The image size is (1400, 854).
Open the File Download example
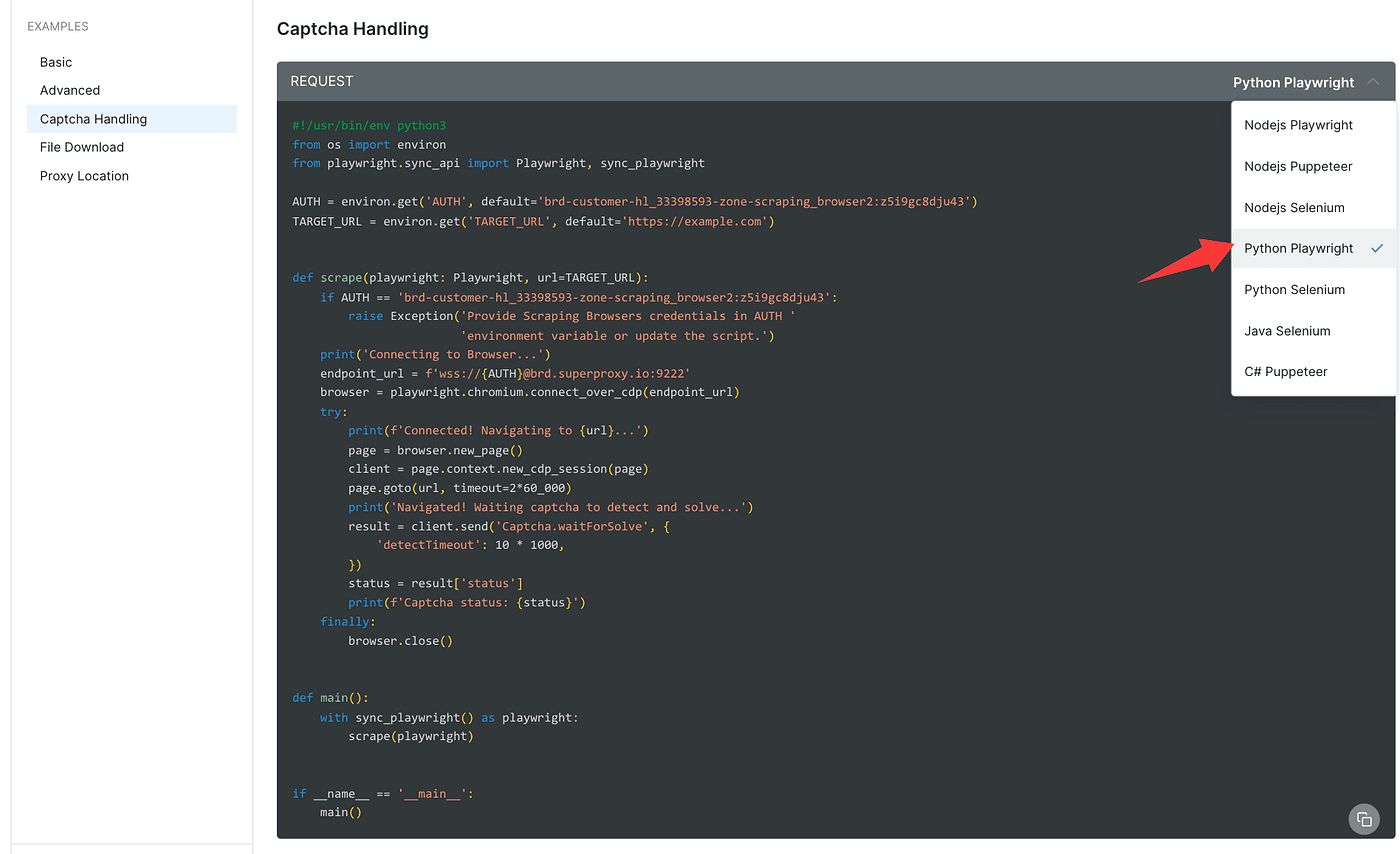coord(82,147)
